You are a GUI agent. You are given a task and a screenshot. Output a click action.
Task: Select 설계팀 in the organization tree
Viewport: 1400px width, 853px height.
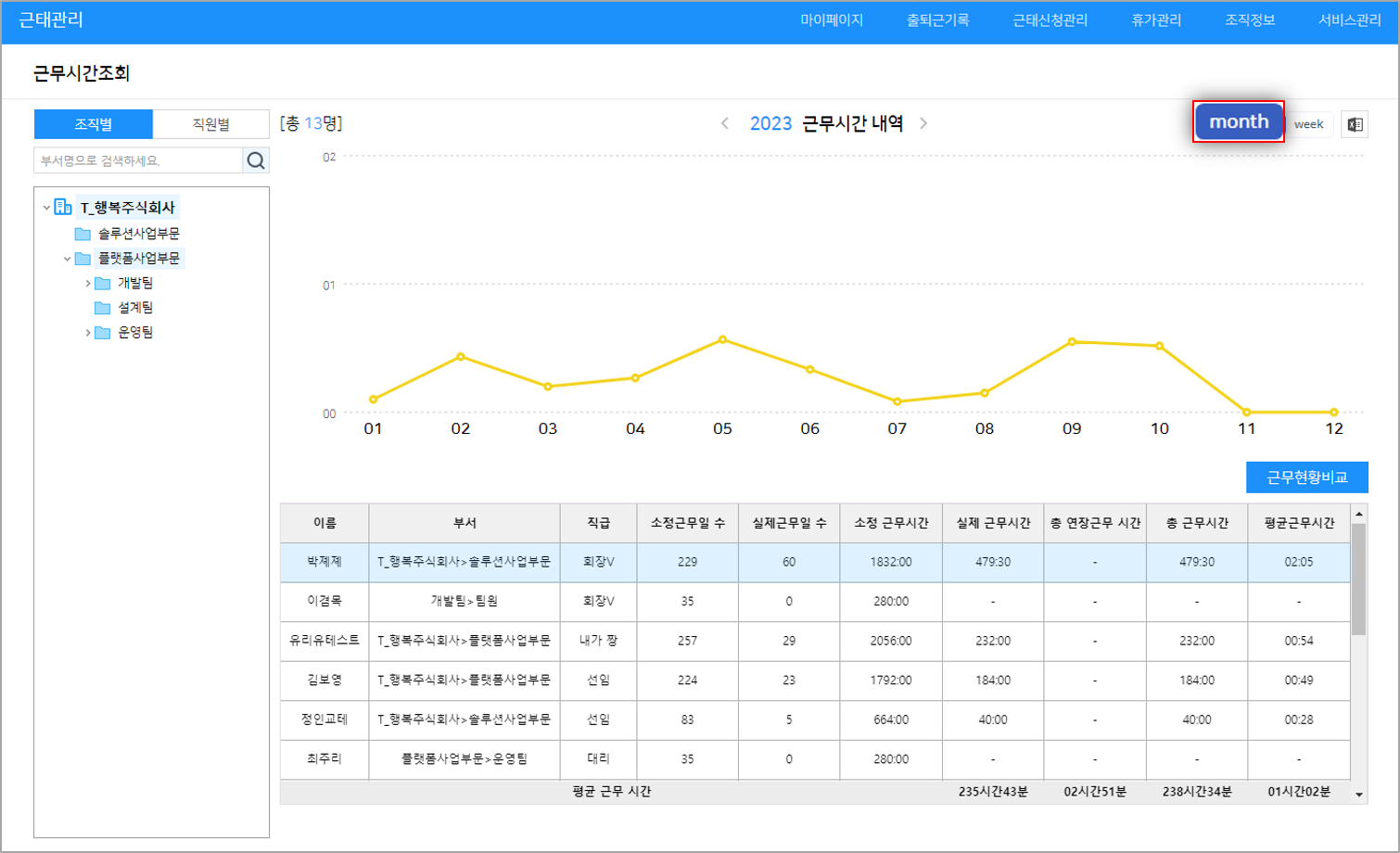(x=135, y=307)
